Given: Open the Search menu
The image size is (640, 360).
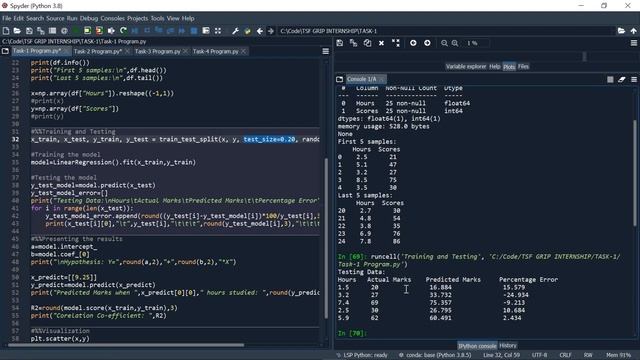Looking at the screenshot, I should coord(35,18).
